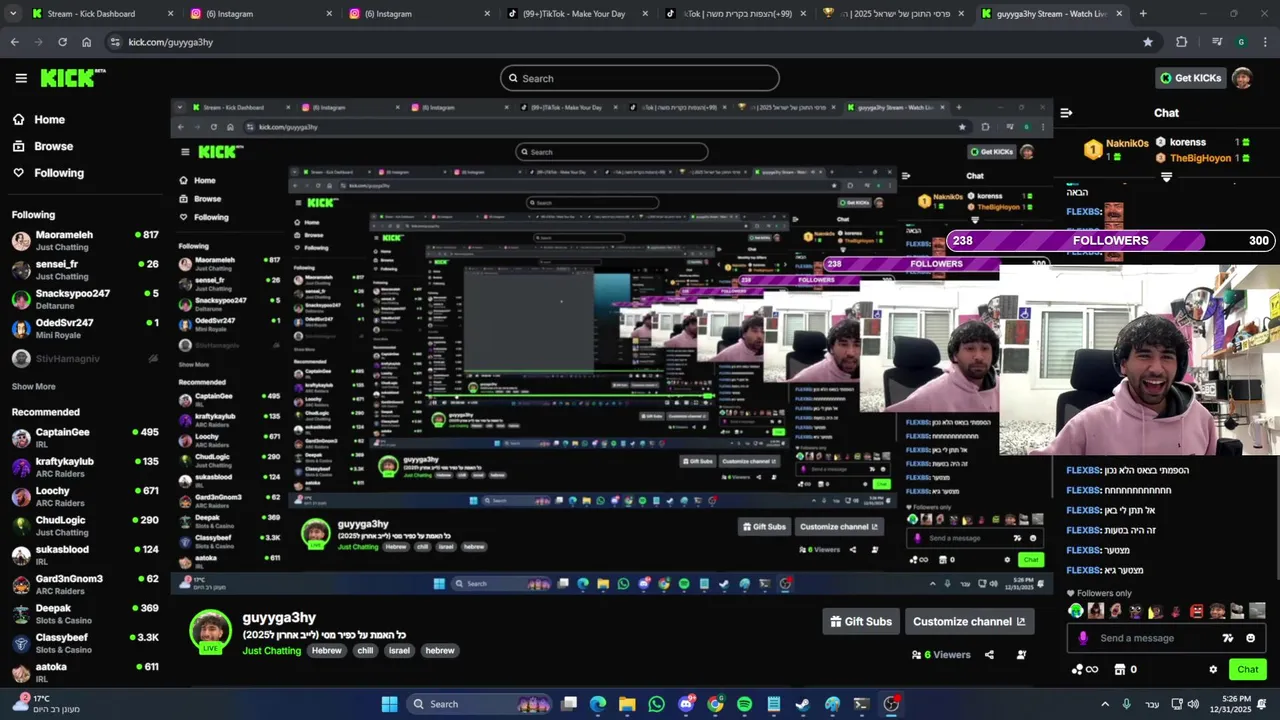Click the Kick search box

640,78
